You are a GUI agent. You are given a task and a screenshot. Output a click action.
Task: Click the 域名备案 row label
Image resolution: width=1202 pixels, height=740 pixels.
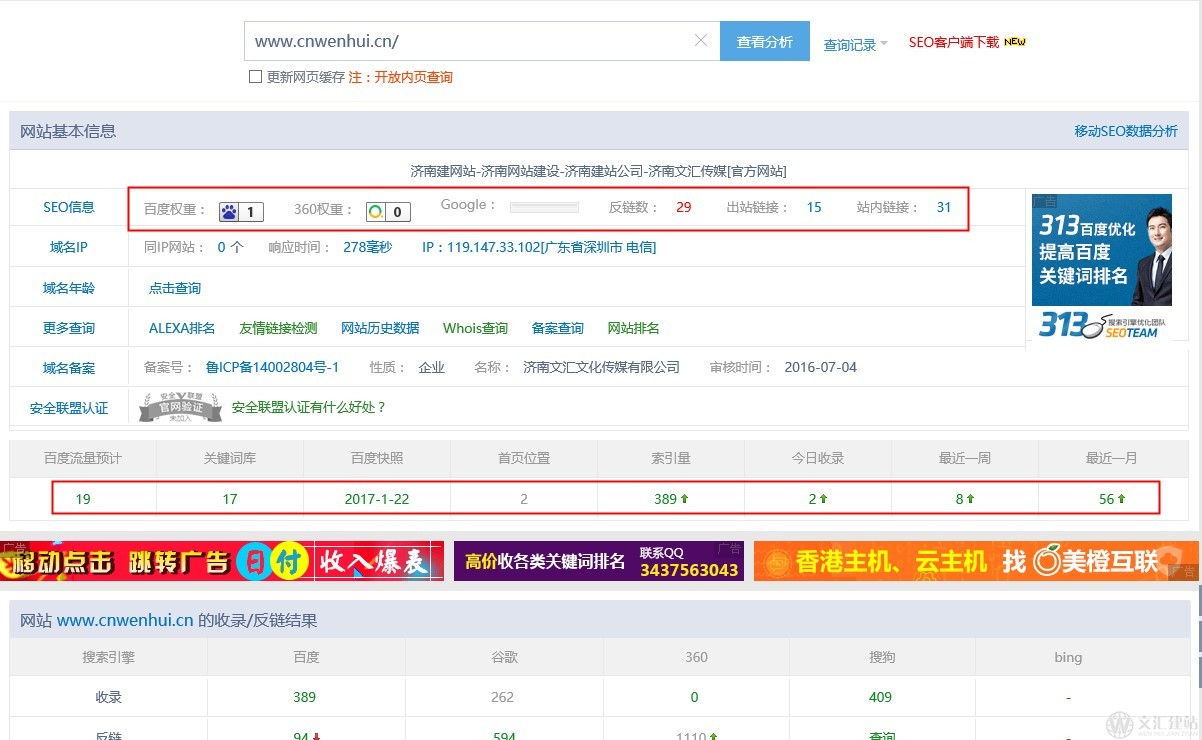pos(69,368)
